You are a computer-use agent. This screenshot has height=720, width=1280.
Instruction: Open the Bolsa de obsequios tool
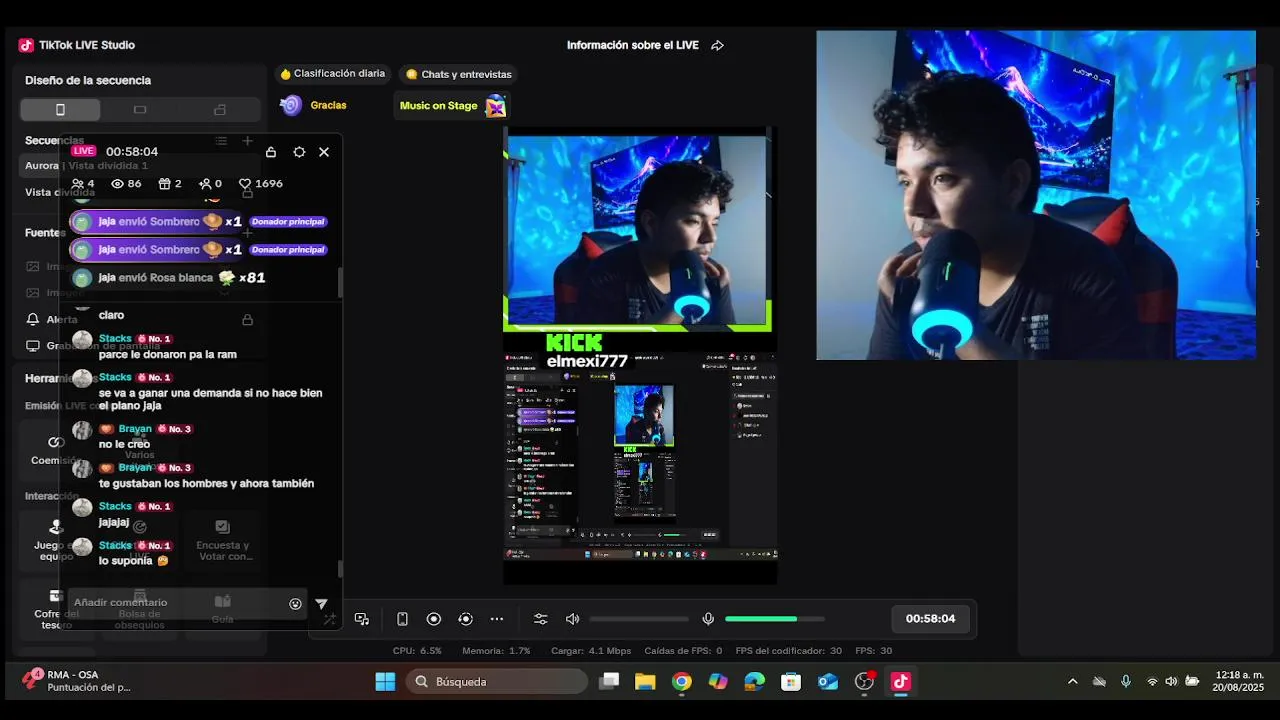tap(139, 610)
